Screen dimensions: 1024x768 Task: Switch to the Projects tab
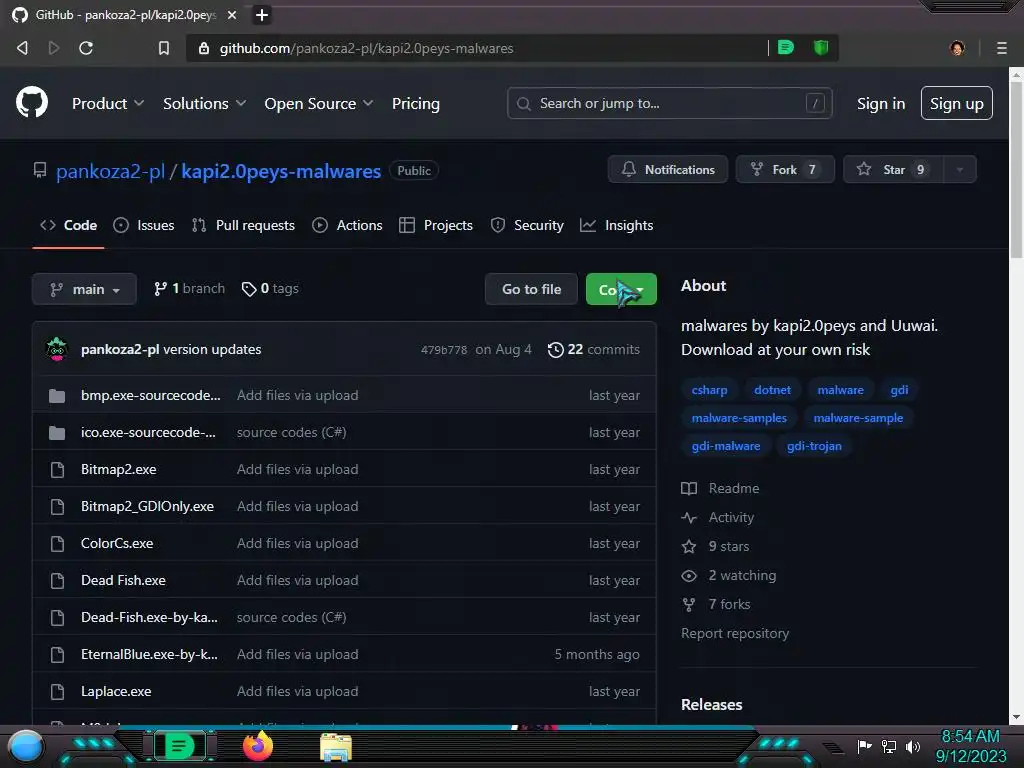(436, 225)
